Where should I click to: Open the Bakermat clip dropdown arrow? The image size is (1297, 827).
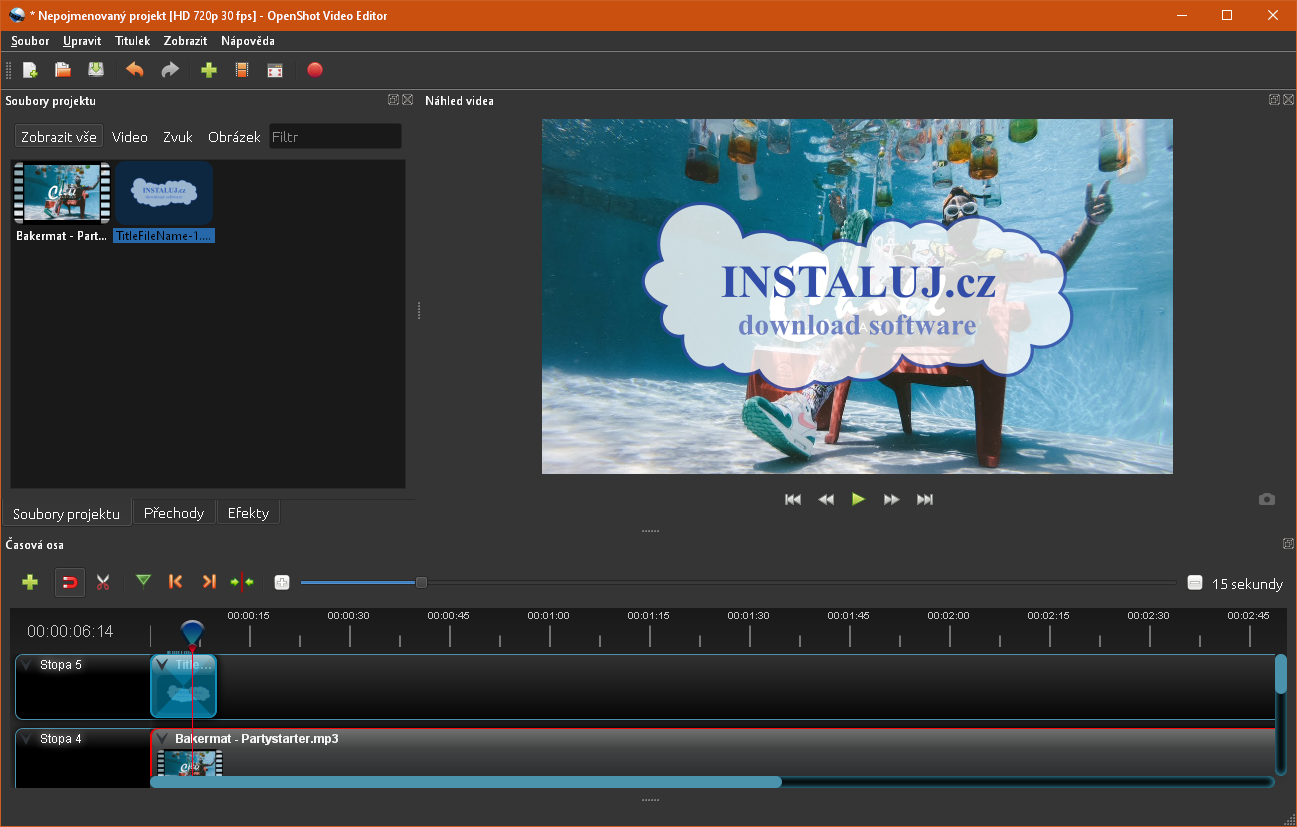click(x=162, y=739)
